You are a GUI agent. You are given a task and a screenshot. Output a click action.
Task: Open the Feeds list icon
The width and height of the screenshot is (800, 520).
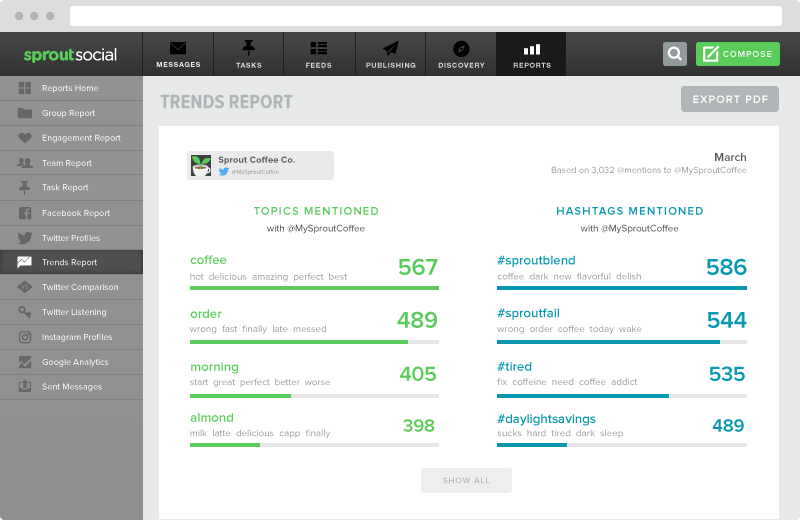319,48
